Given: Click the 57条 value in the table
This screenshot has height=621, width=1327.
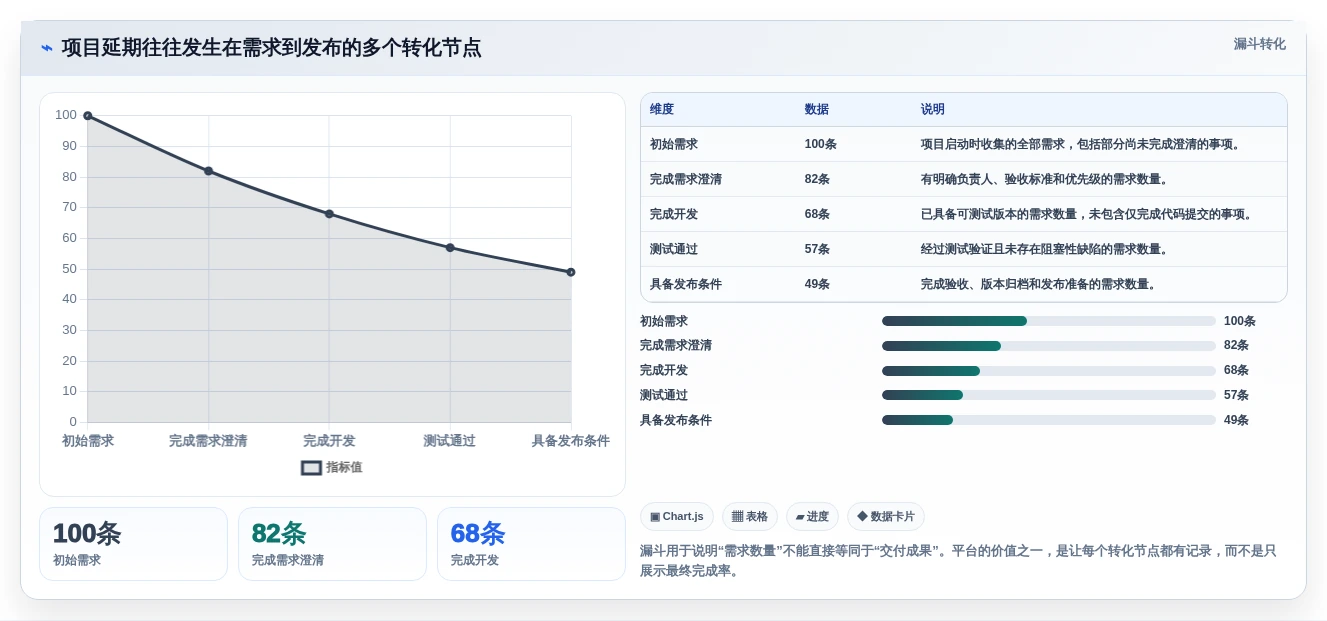Looking at the screenshot, I should click(x=817, y=249).
